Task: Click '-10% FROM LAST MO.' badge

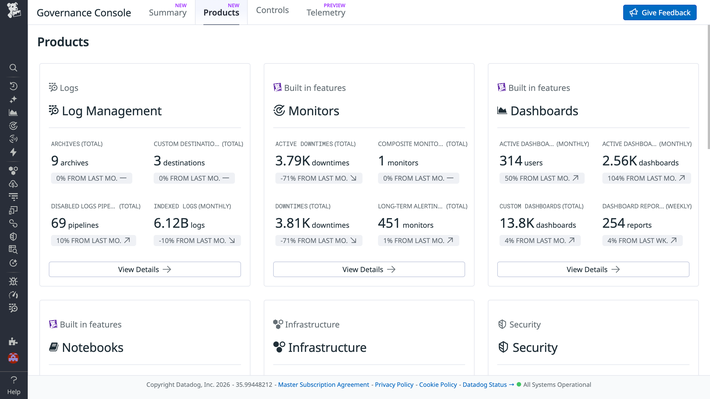Action: tap(197, 241)
